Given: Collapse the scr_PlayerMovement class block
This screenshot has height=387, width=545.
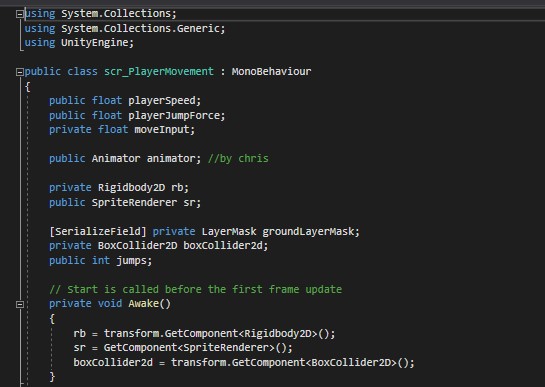Looking at the screenshot, I should click(20, 72).
